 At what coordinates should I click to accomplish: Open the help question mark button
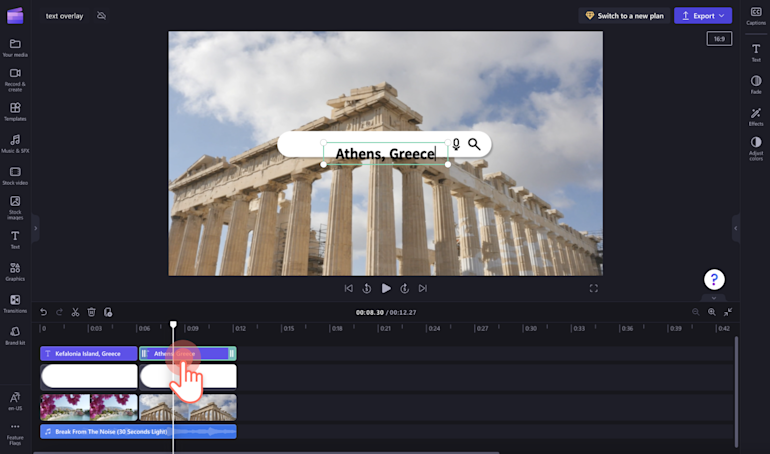coord(714,280)
